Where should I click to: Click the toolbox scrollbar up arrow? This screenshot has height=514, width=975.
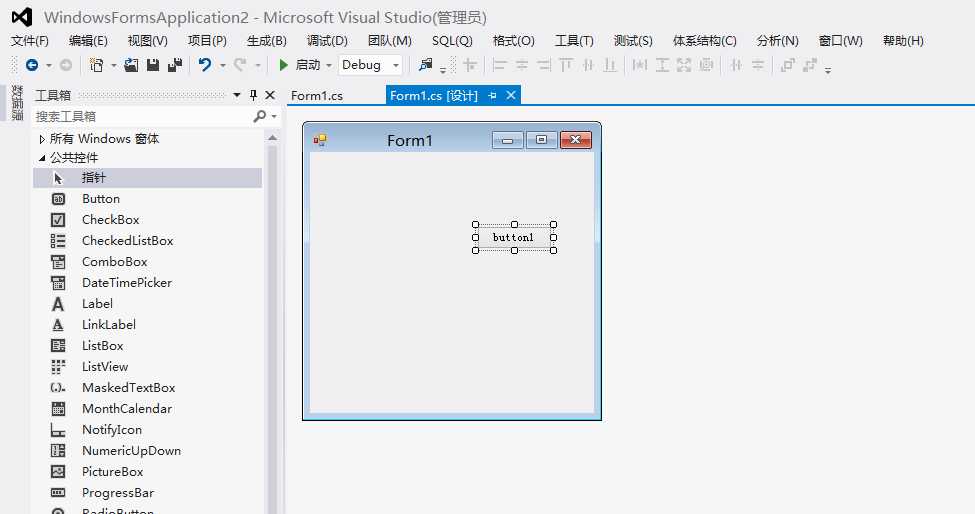point(272,138)
